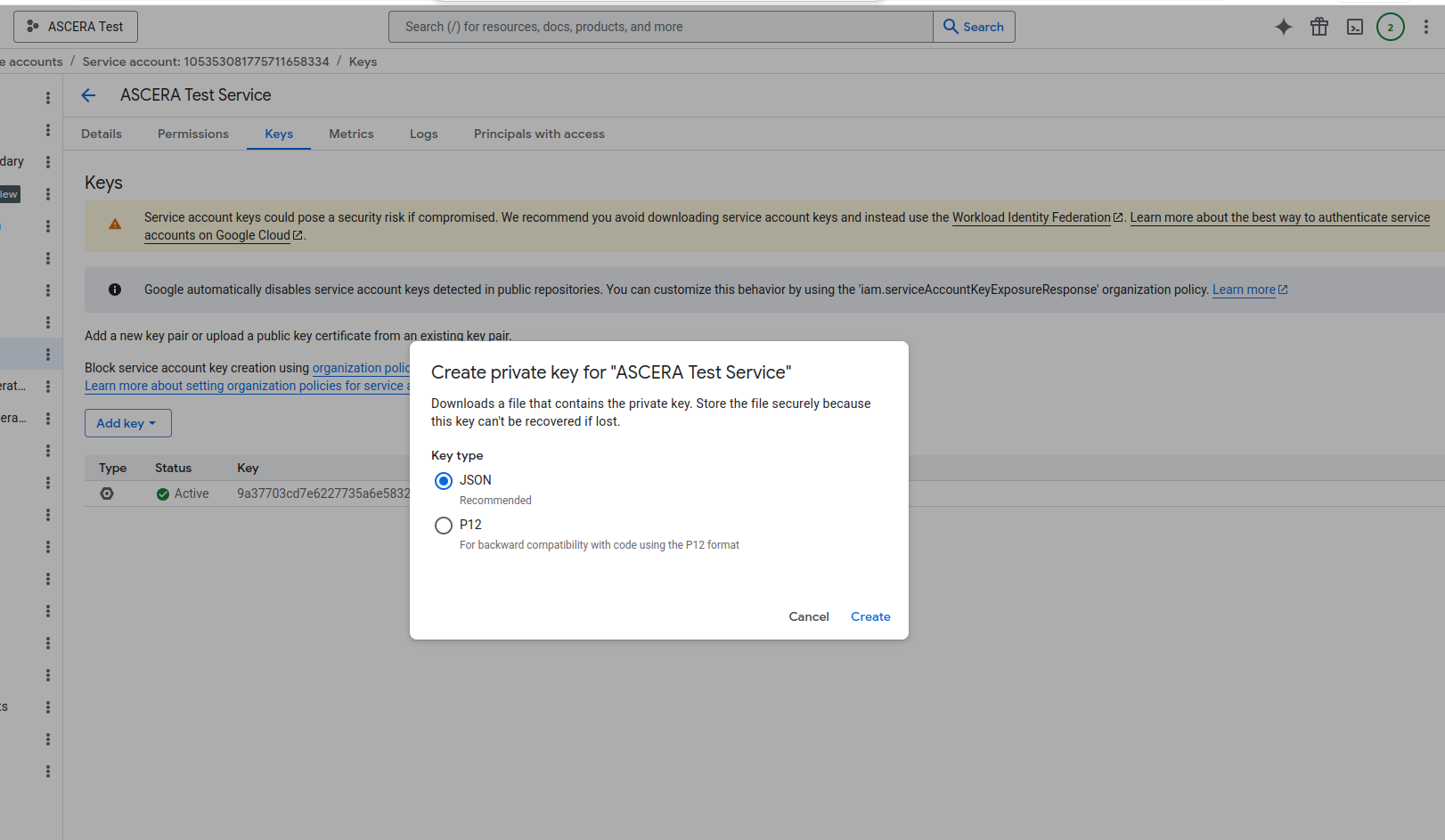Switch to the Permissions tab

tap(193, 134)
